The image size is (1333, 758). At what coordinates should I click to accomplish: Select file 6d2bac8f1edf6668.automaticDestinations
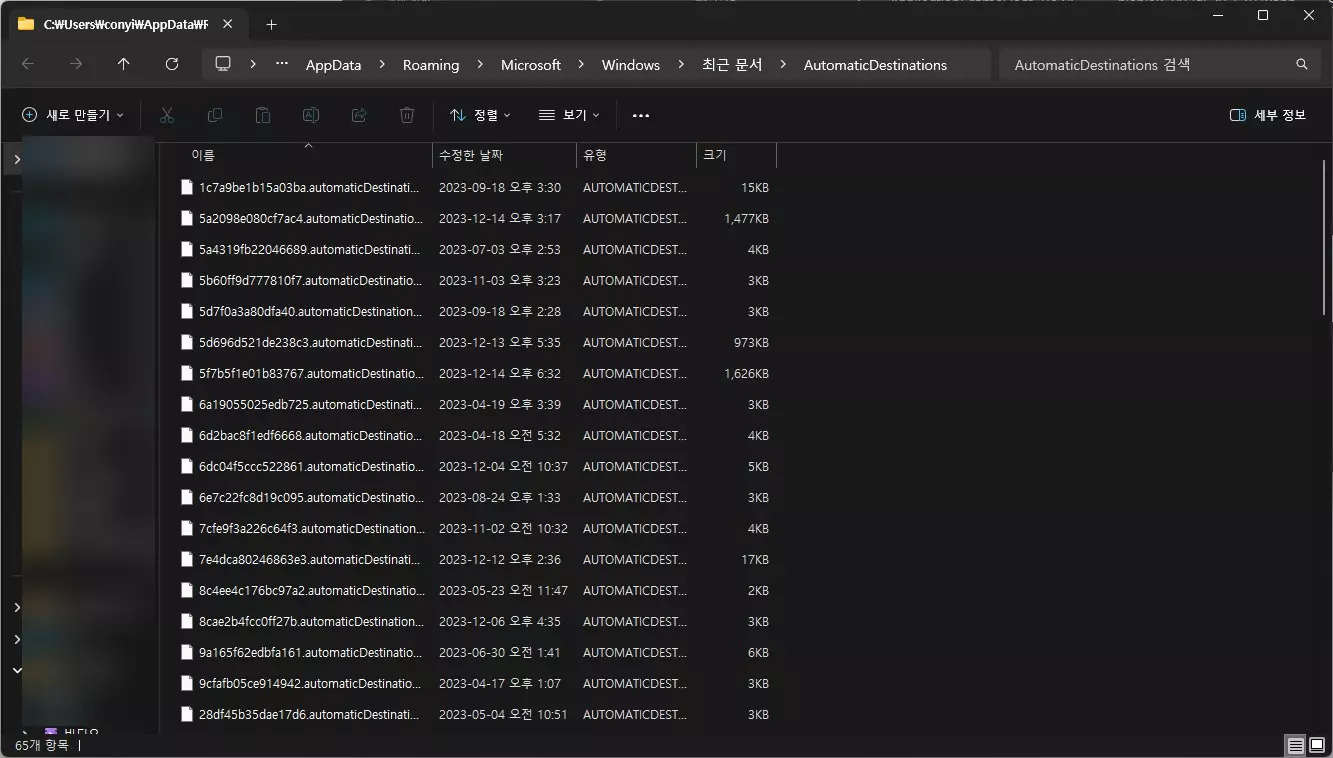tap(310, 435)
